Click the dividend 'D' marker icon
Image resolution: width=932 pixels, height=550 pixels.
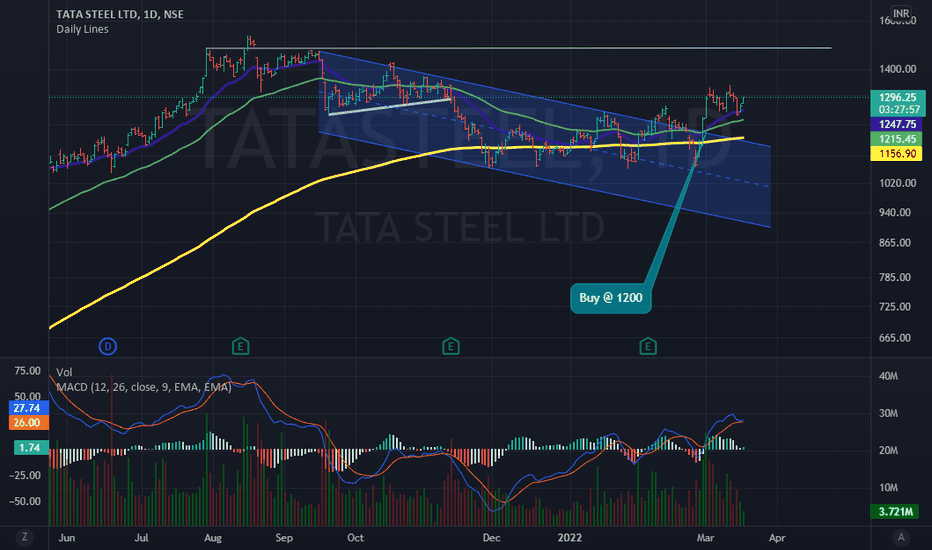pos(108,346)
